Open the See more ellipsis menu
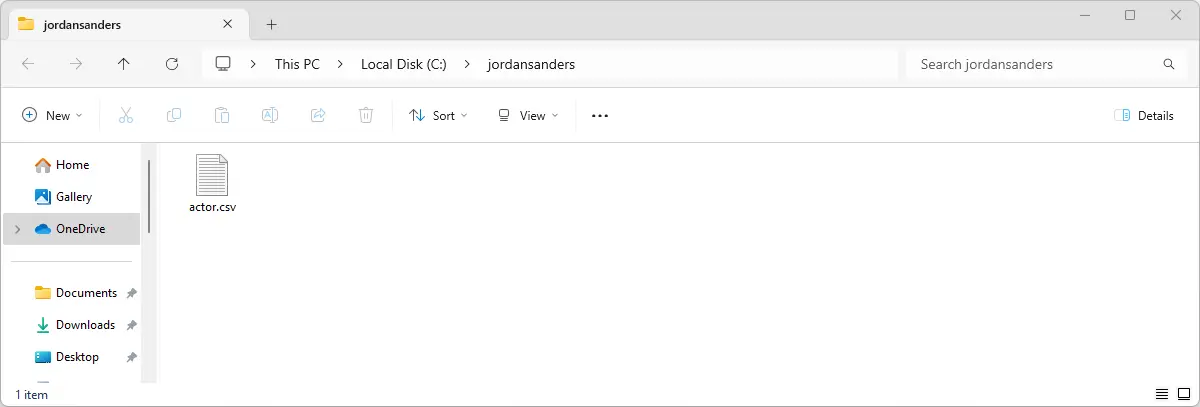The height and width of the screenshot is (407, 1200). [600, 116]
